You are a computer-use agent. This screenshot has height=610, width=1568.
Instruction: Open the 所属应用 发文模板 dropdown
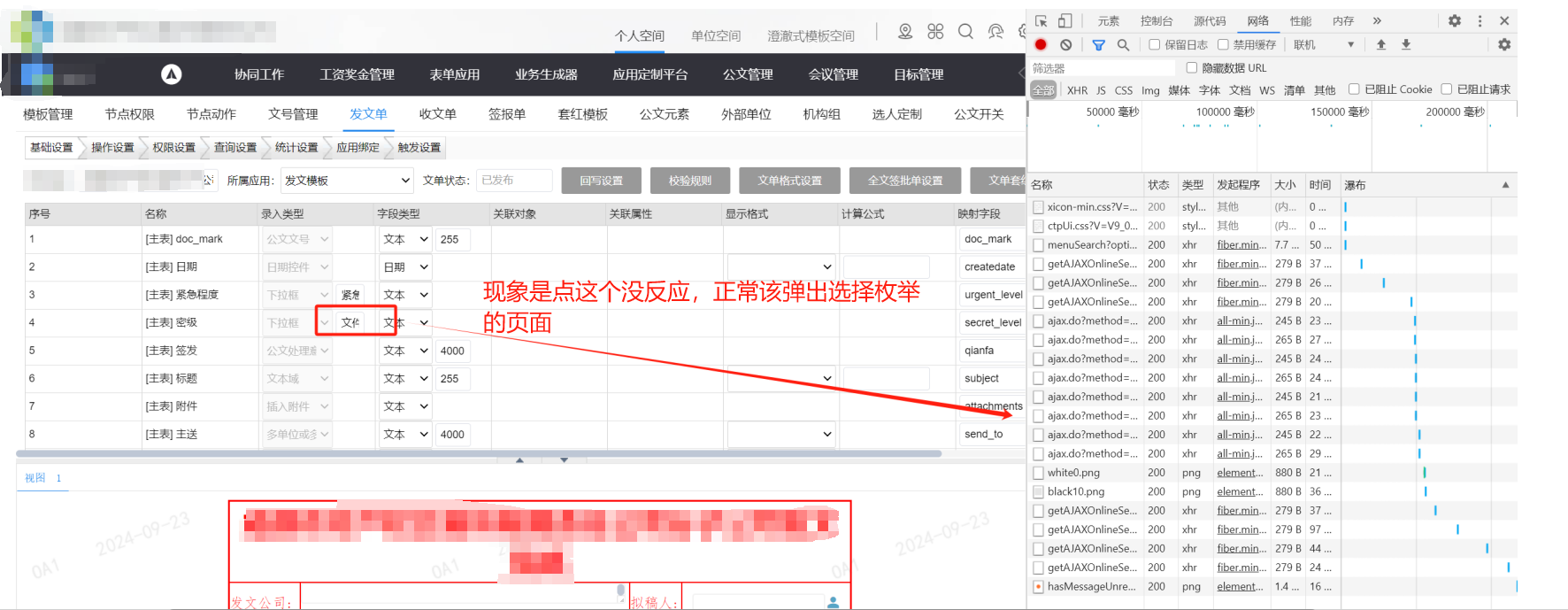coord(347,181)
